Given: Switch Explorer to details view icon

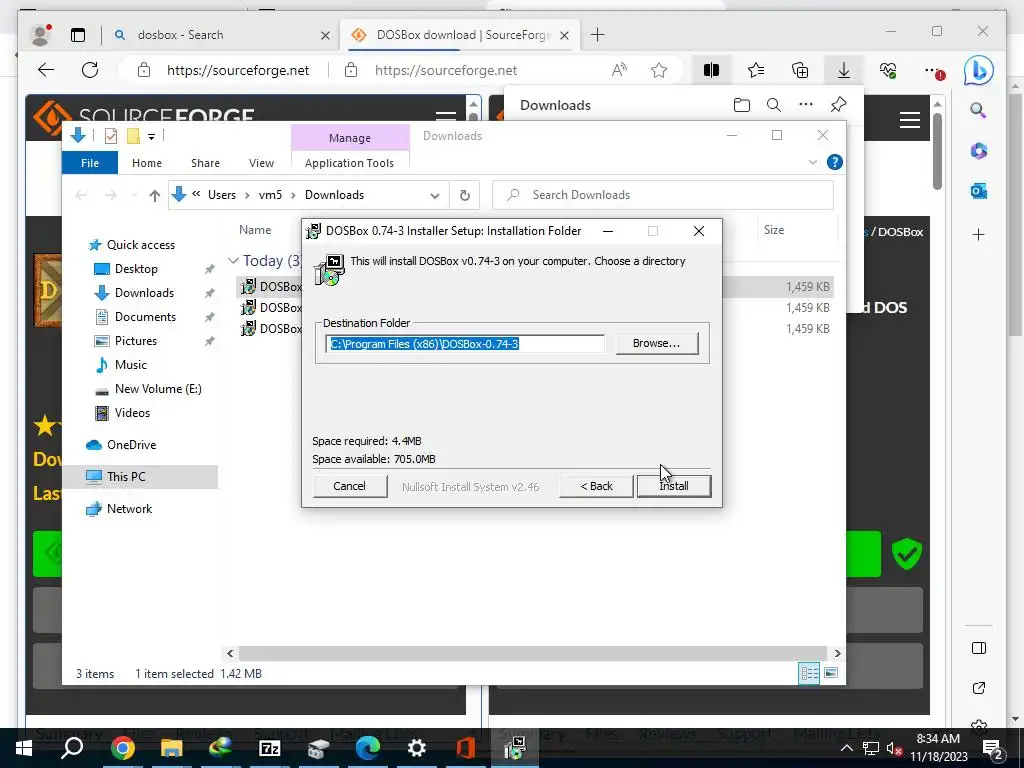Looking at the screenshot, I should tap(809, 673).
